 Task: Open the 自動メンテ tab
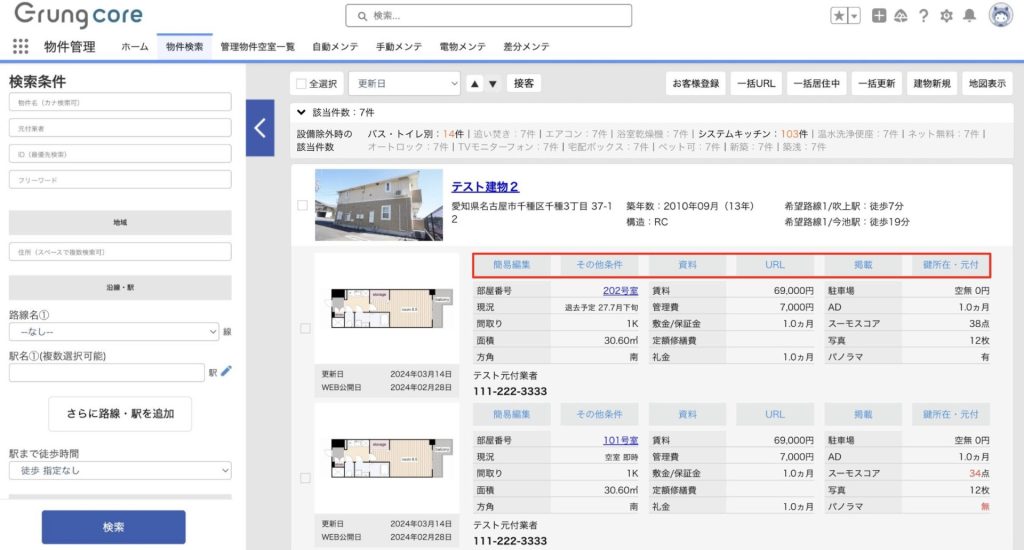point(332,47)
